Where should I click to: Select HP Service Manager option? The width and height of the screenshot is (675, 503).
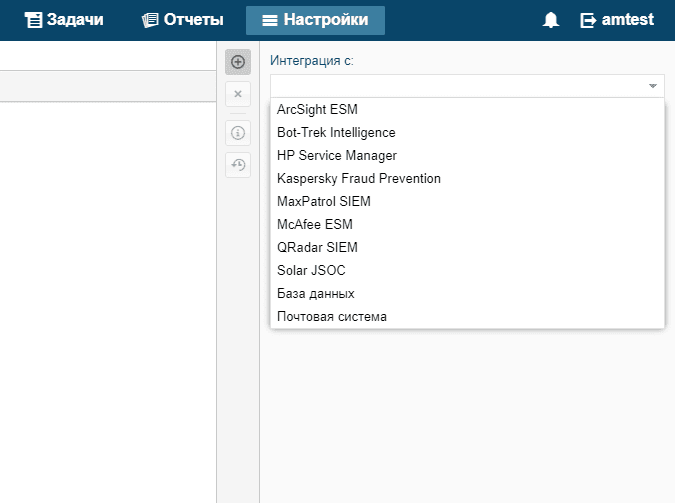[x=337, y=155]
